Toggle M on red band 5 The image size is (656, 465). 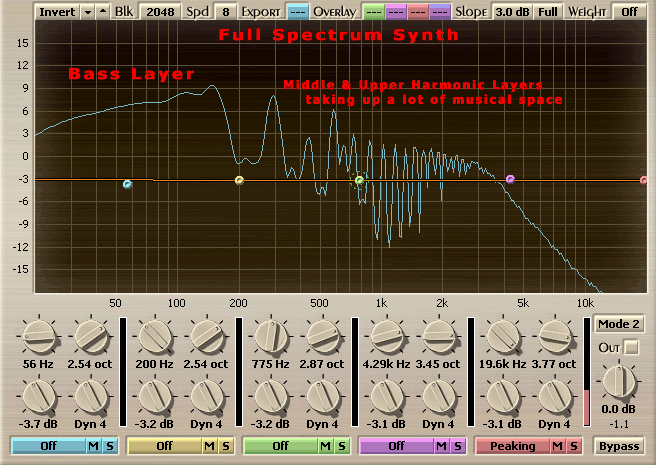click(x=557, y=446)
